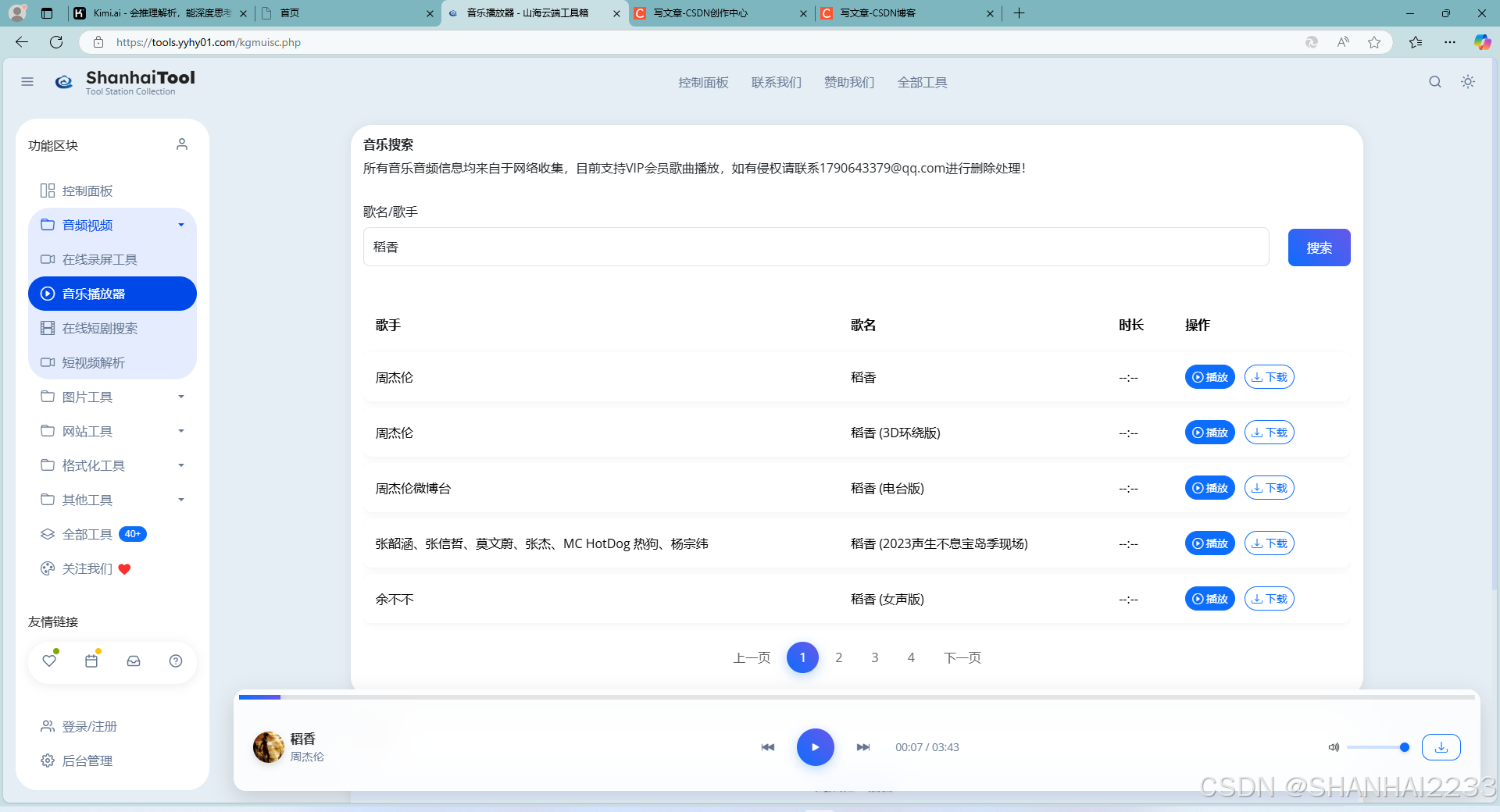This screenshot has height=812, width=1500.
Task: Play 稻香 (3D环绕版)
Action: click(x=1209, y=433)
